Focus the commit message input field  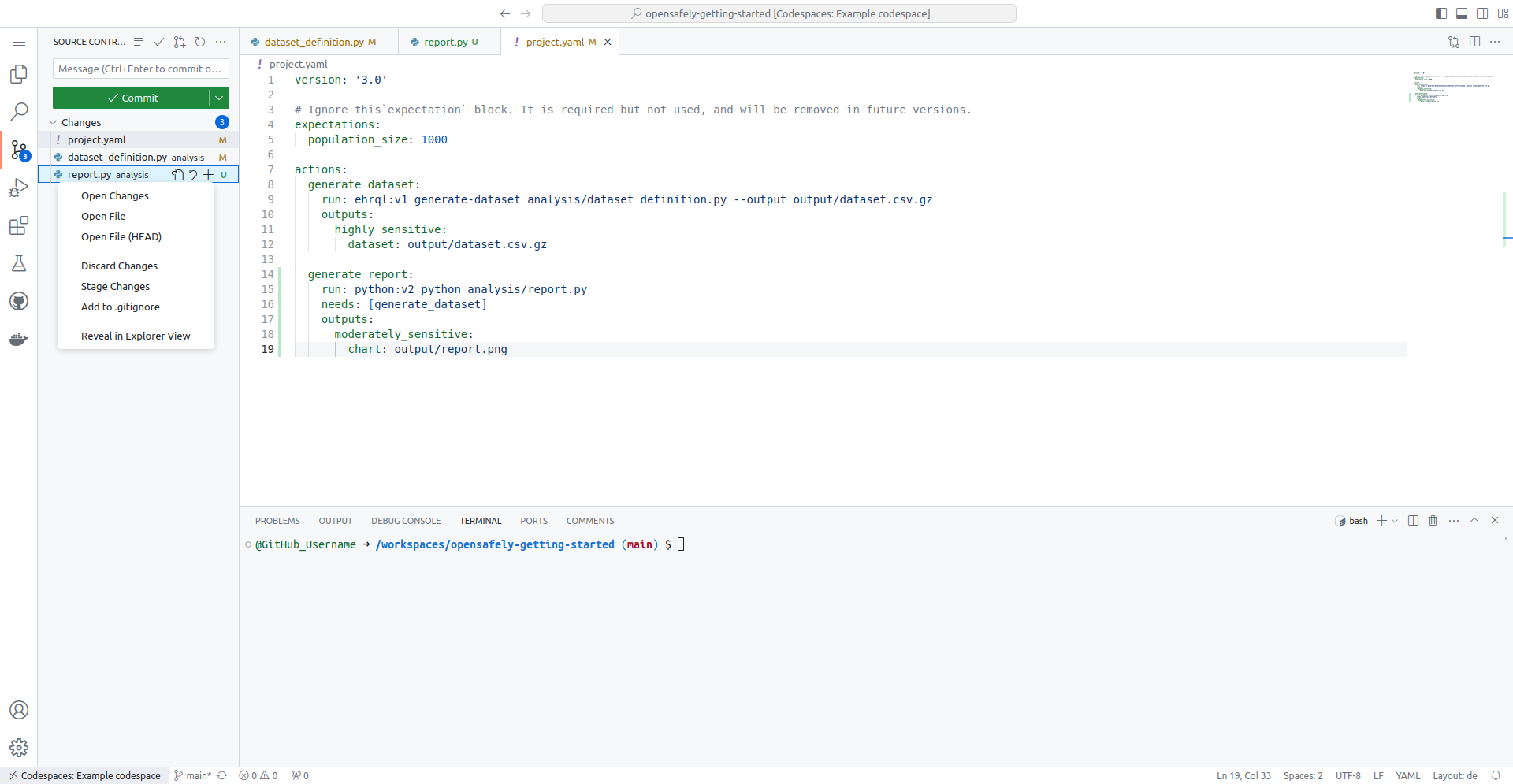click(140, 69)
